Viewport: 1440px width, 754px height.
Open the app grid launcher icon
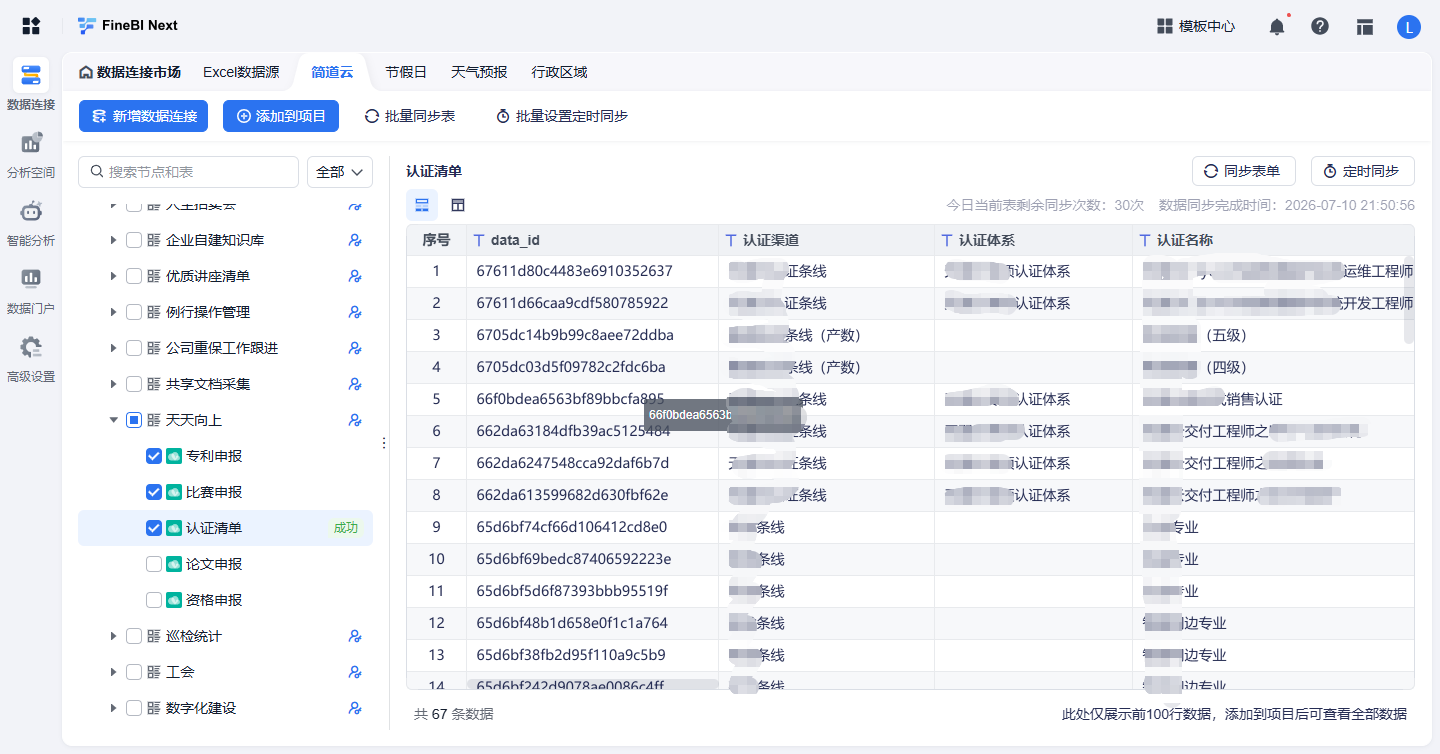pos(31,26)
